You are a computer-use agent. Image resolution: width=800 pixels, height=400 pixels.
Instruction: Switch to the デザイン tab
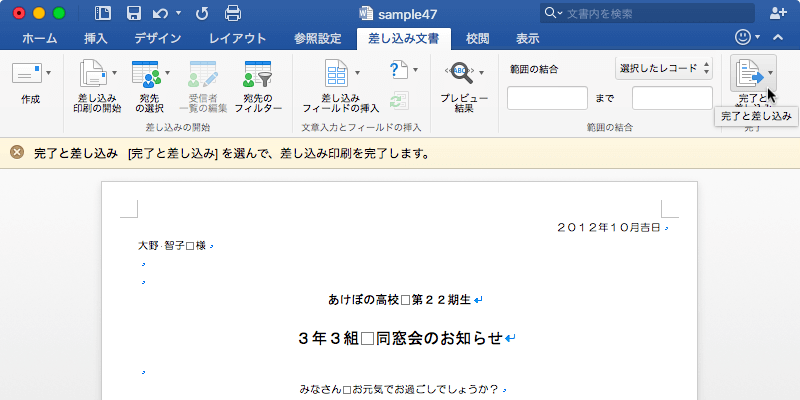pos(158,39)
